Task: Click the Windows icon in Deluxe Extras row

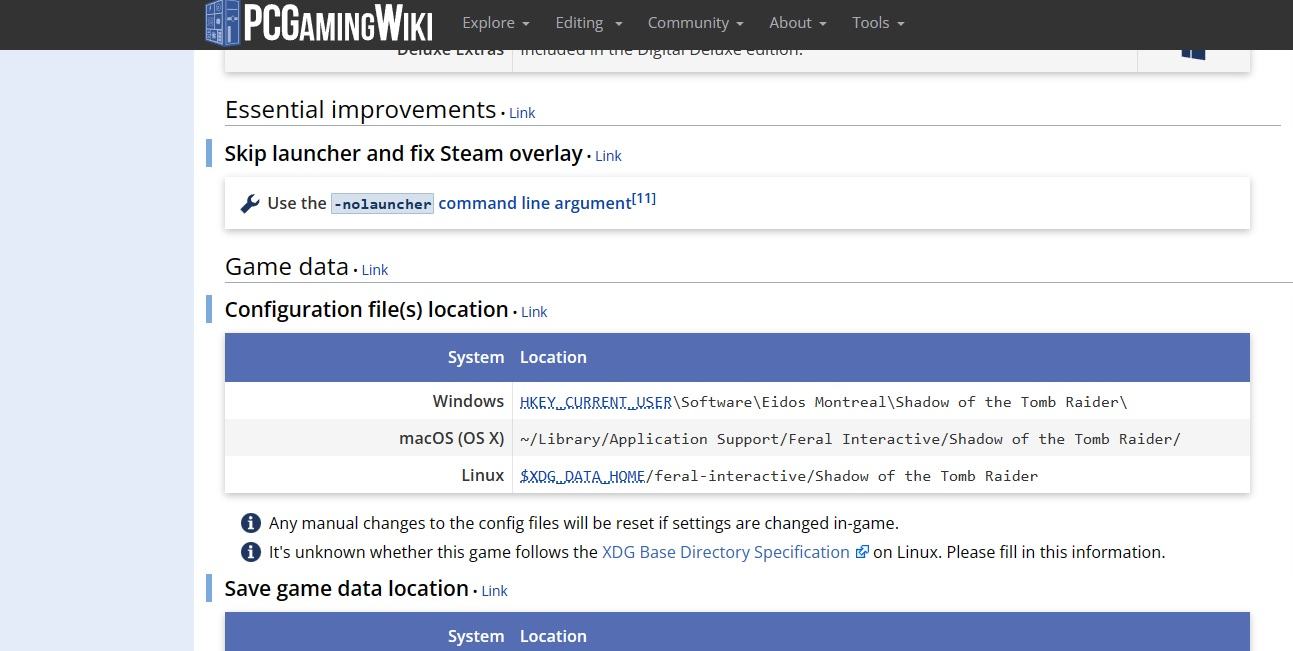Action: 1193,52
